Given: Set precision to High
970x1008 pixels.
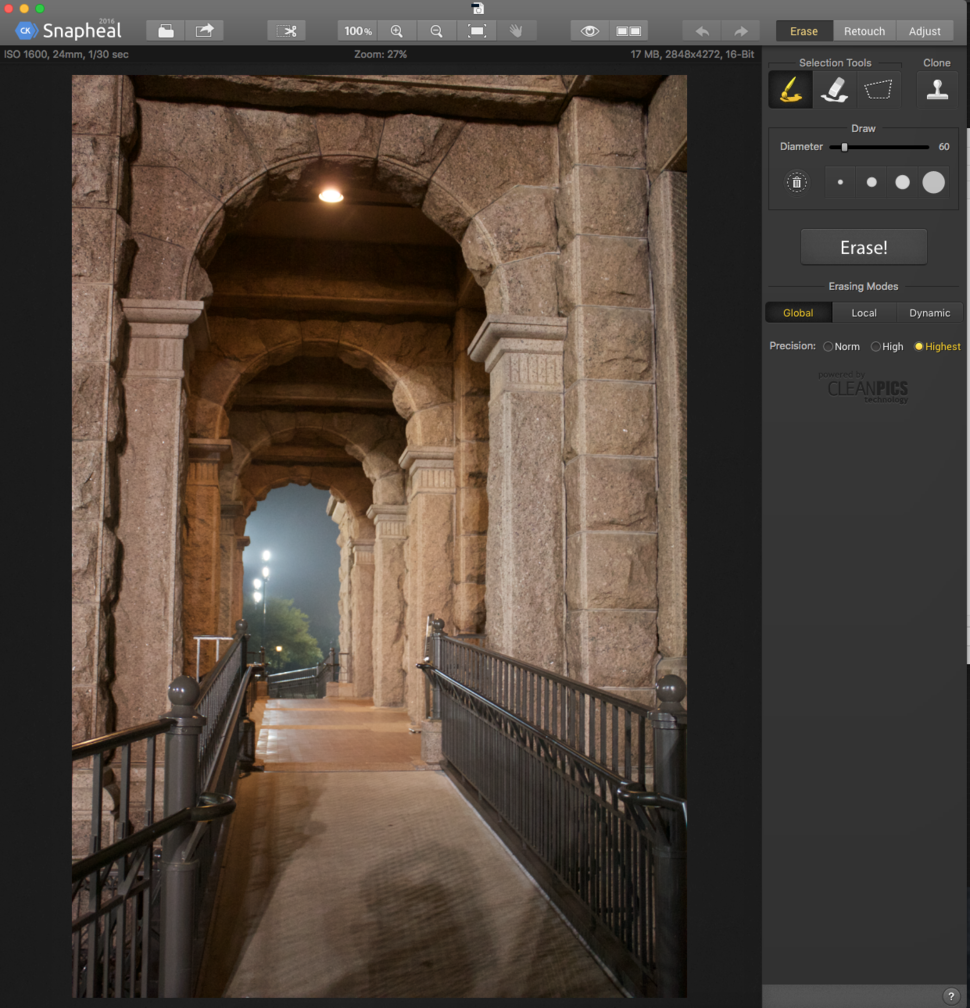Looking at the screenshot, I should [x=887, y=346].
